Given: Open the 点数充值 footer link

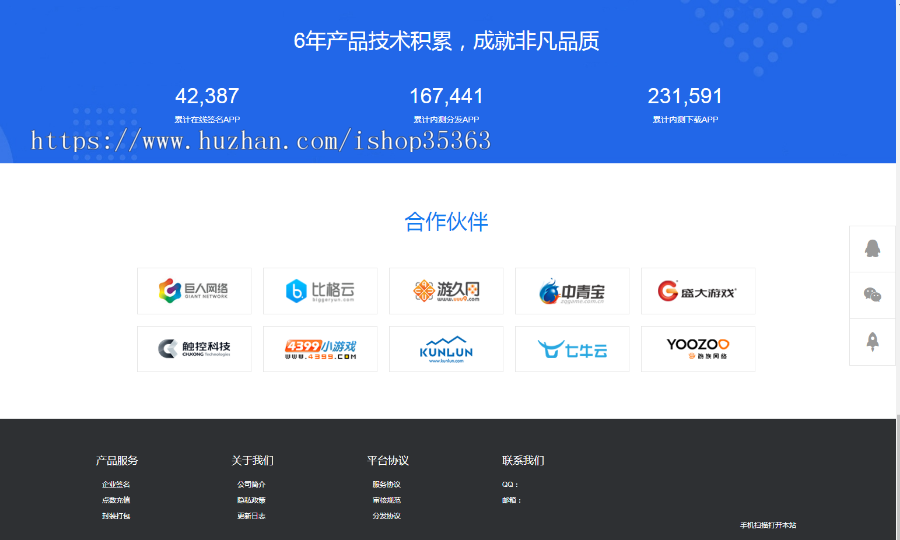Looking at the screenshot, I should [x=116, y=500].
